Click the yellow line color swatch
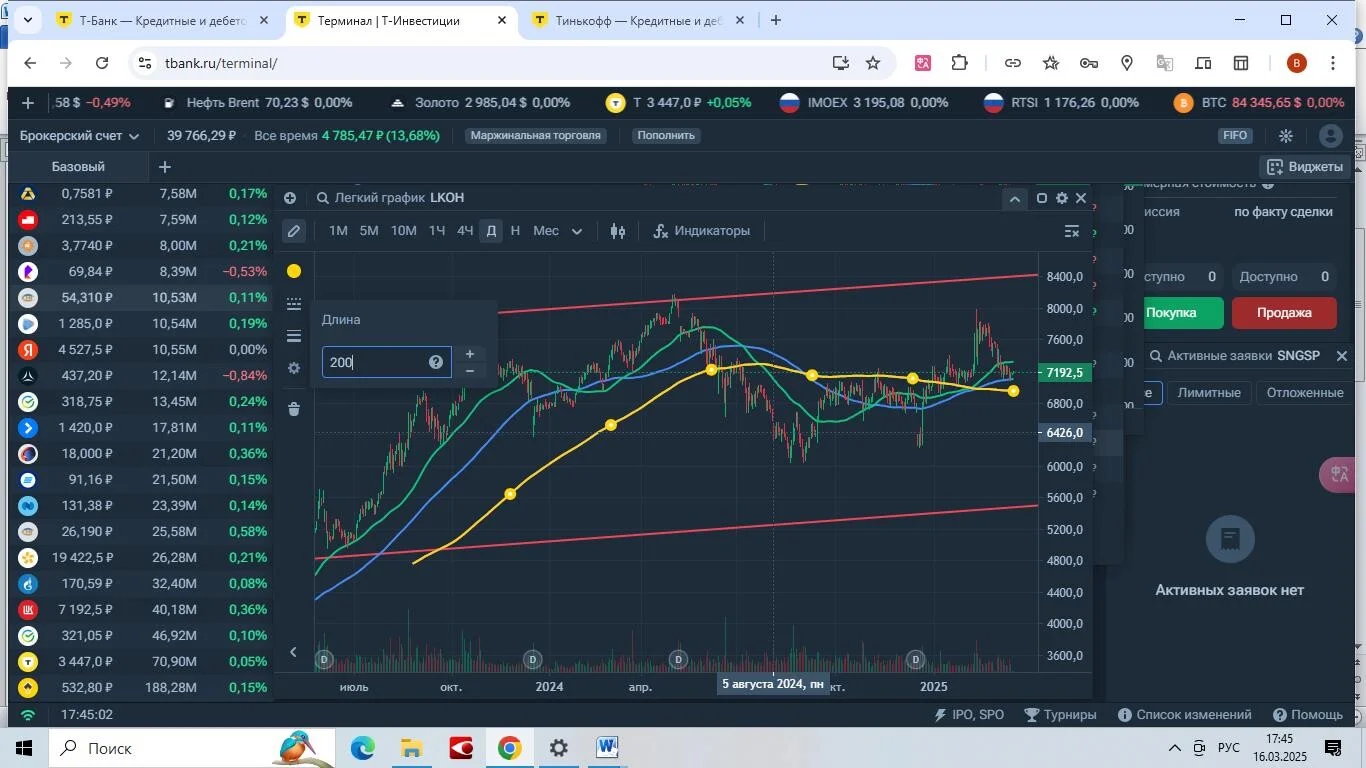Viewport: 1366px width, 768px height. click(x=294, y=271)
